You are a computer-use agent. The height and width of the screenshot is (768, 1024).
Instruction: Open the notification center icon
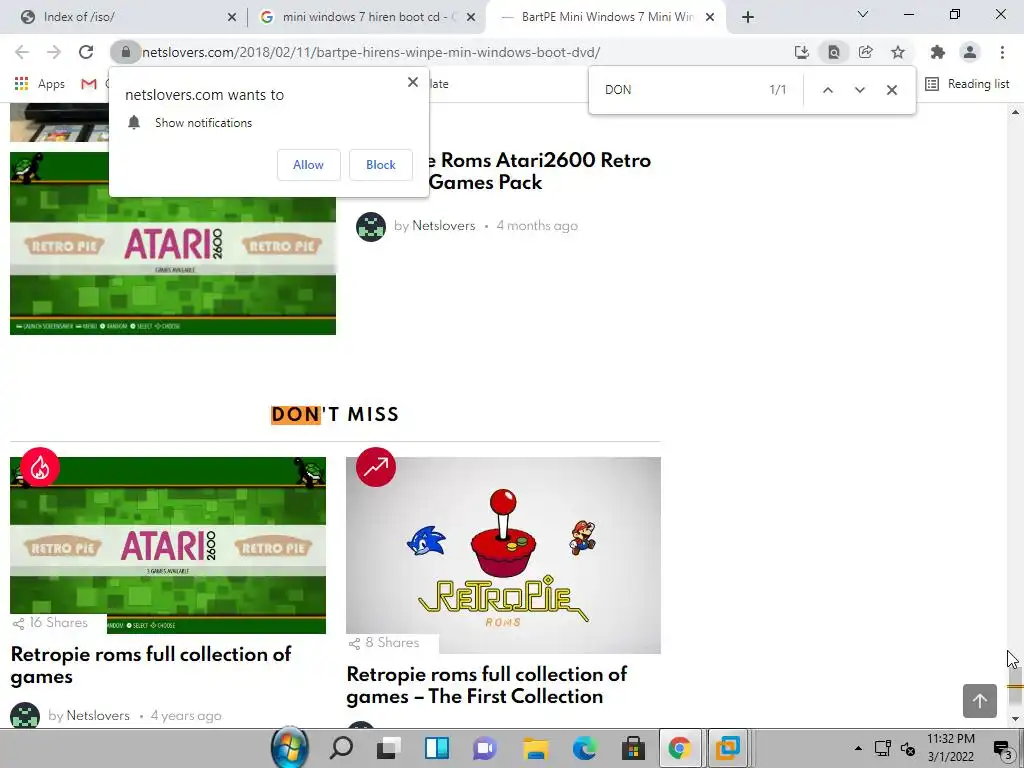tap(1004, 750)
